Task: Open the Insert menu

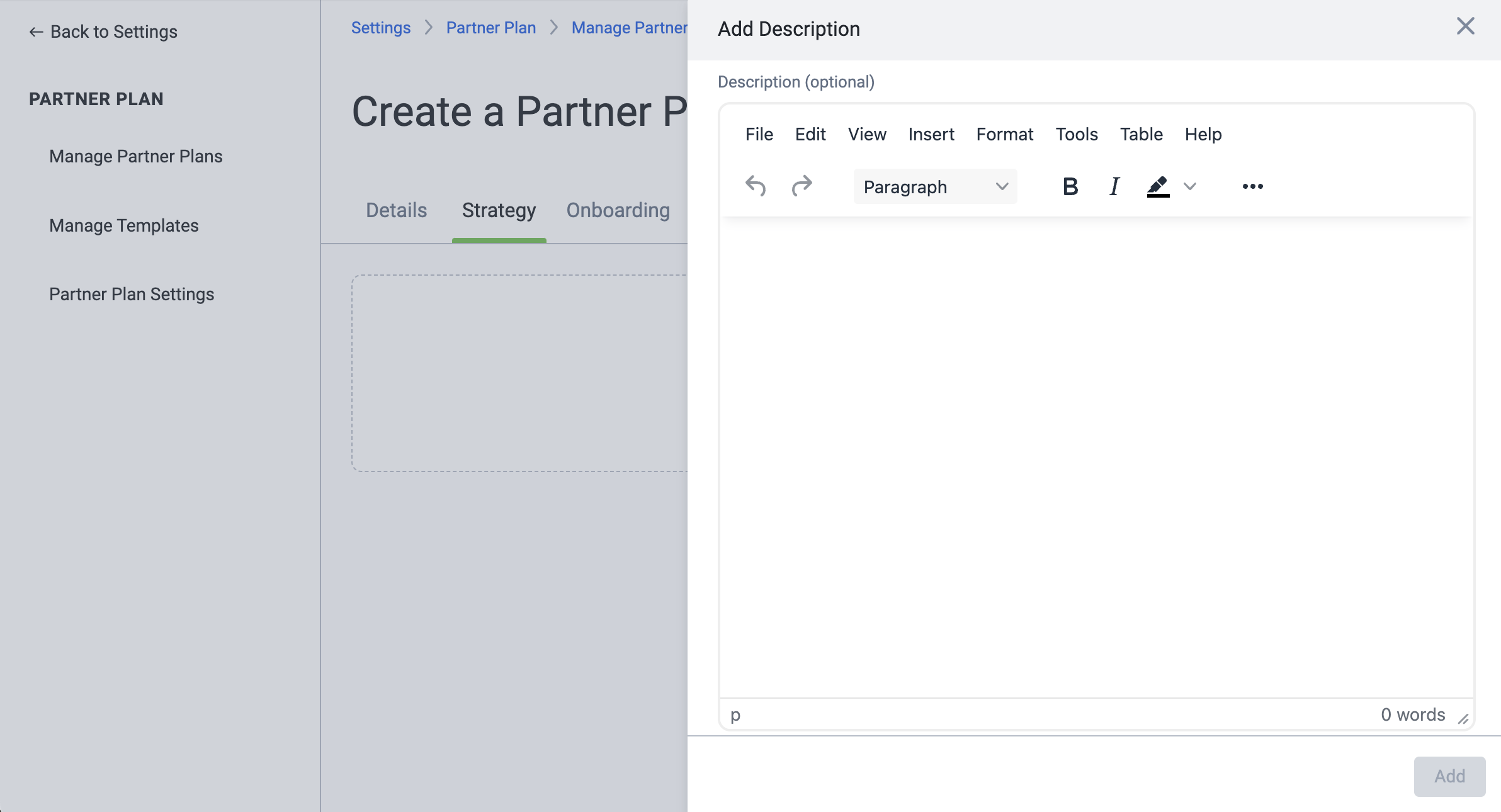Action: click(x=931, y=134)
